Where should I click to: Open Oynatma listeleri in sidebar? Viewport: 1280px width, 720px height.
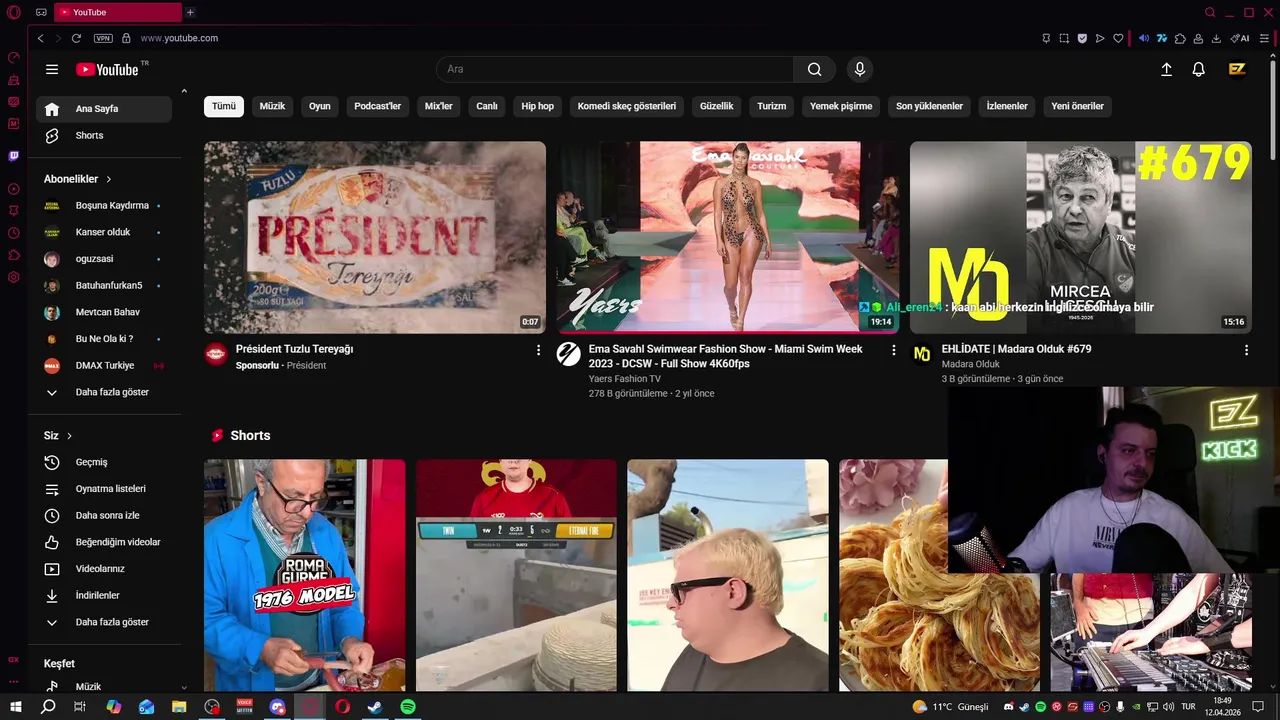(x=104, y=489)
